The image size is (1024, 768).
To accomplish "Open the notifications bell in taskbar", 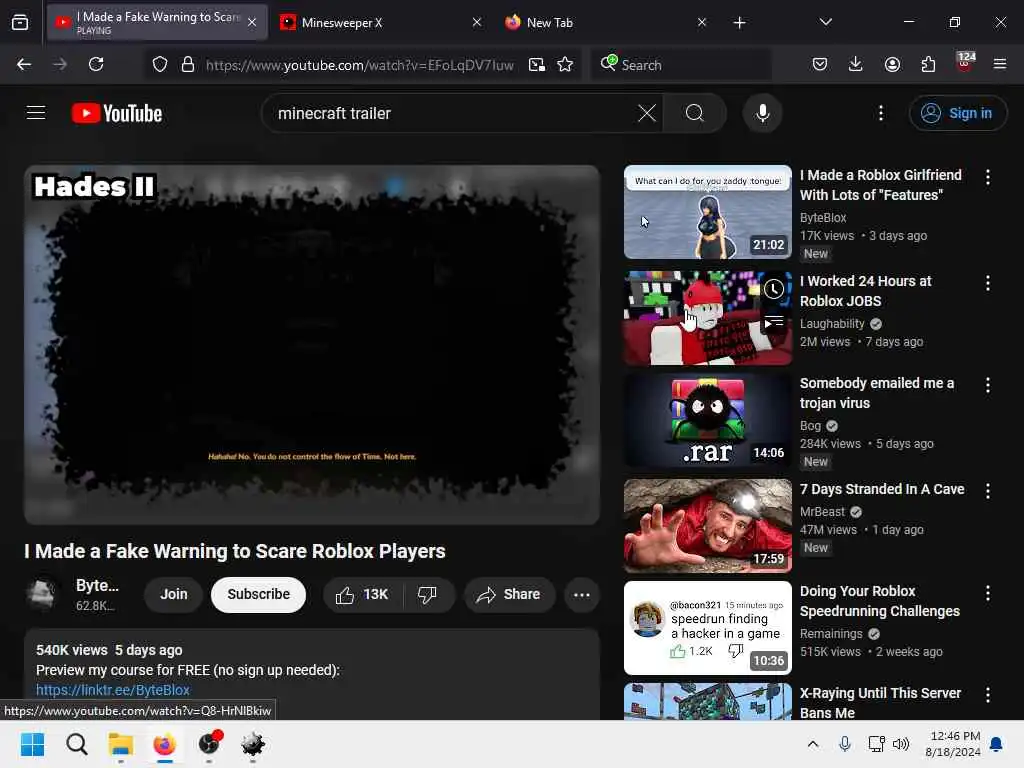I will point(997,744).
